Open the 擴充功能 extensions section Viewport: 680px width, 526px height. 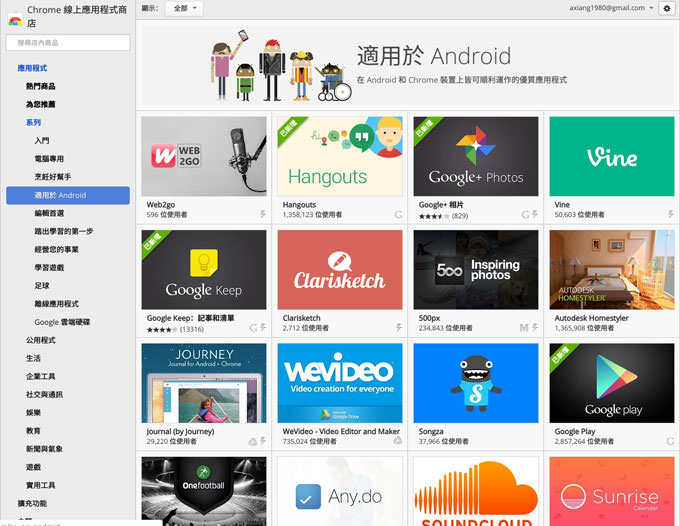[31, 503]
